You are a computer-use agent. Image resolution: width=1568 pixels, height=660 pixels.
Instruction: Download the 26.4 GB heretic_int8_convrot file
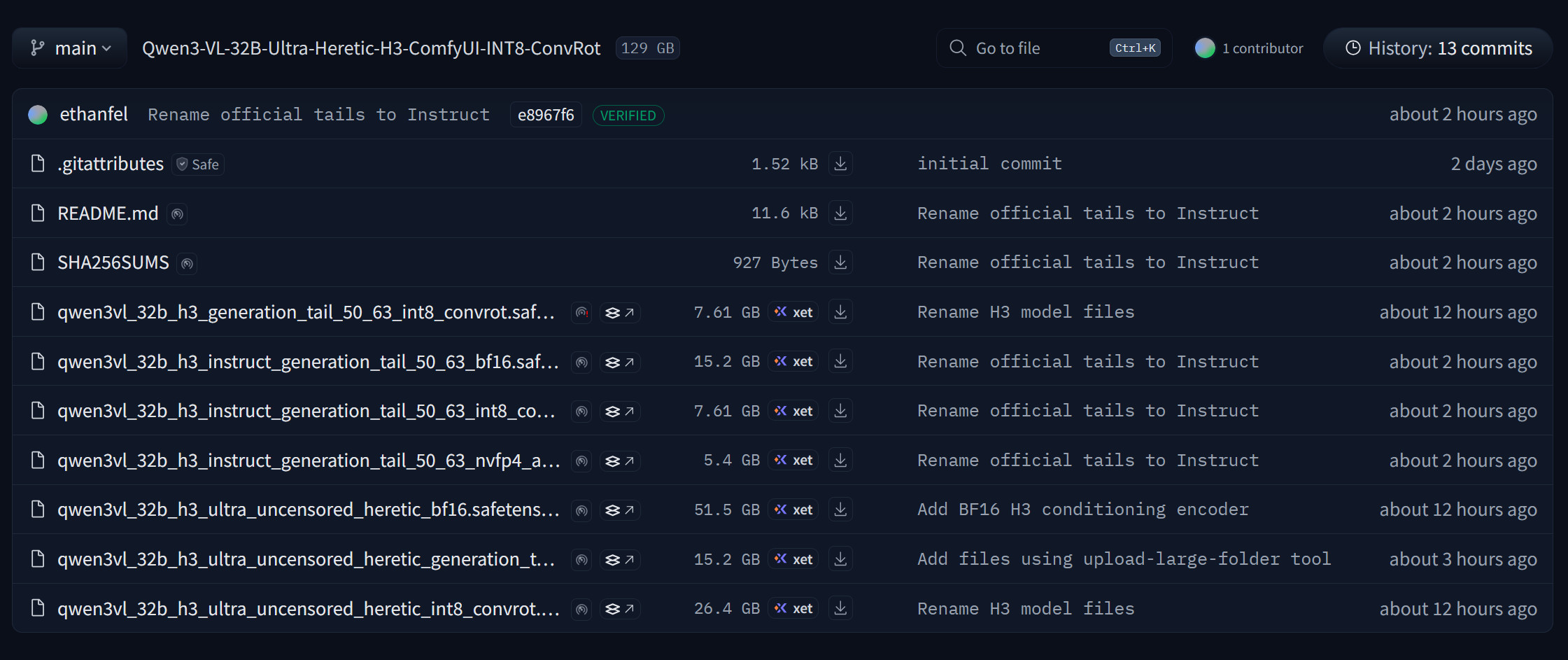point(840,608)
